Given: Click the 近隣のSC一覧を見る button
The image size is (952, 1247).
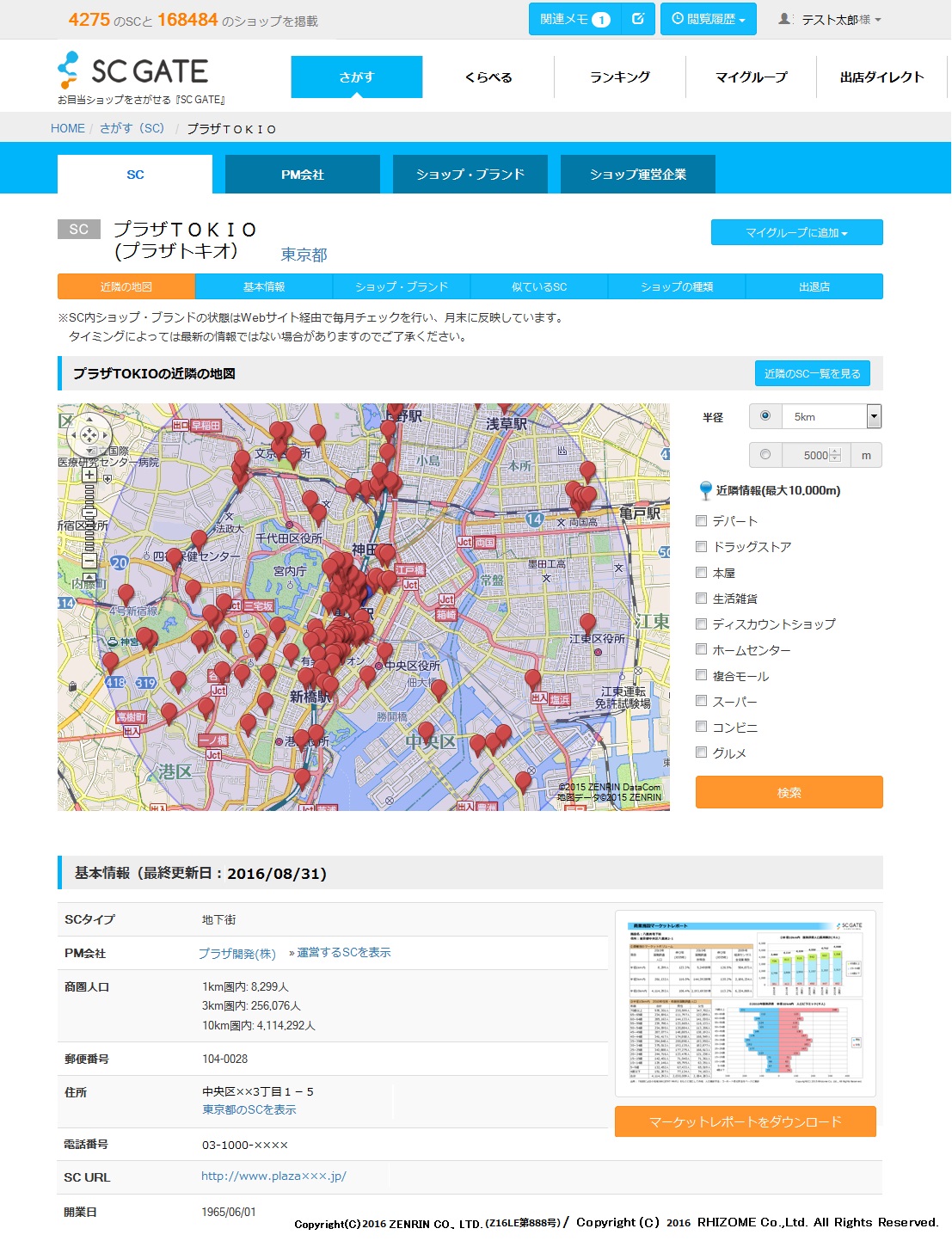Looking at the screenshot, I should [x=813, y=373].
